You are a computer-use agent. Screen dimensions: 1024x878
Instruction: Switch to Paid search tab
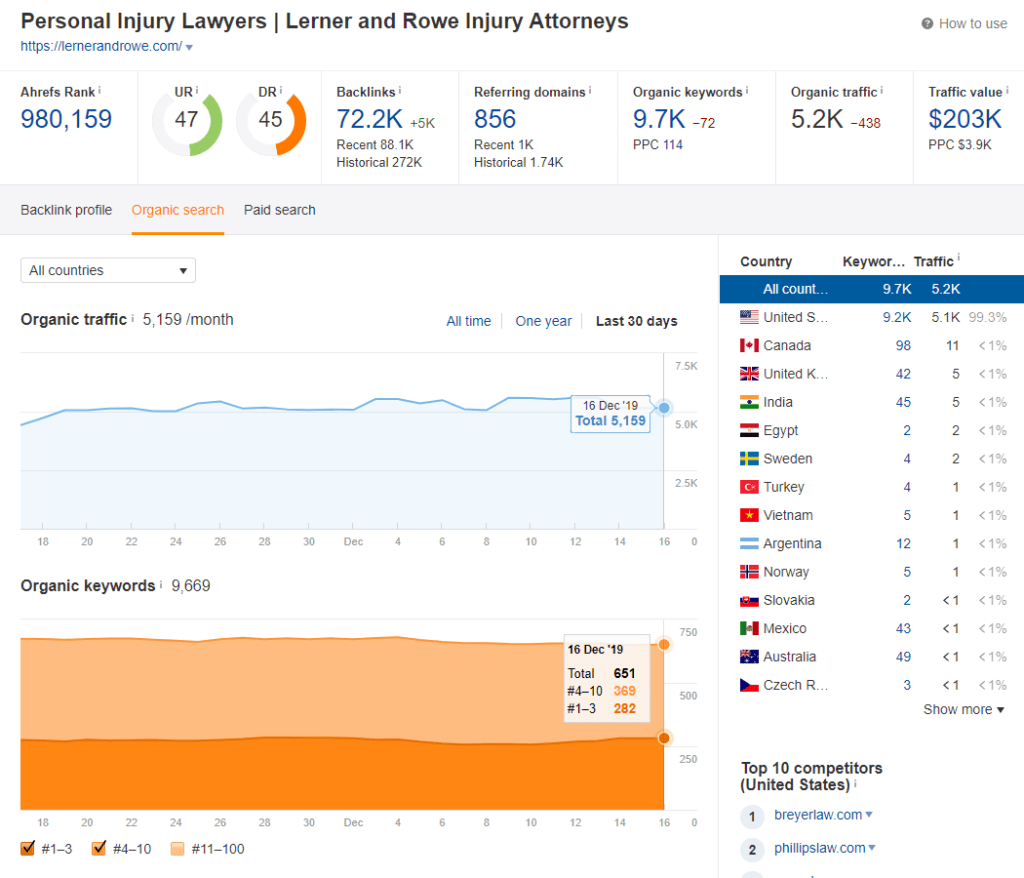pyautogui.click(x=280, y=210)
